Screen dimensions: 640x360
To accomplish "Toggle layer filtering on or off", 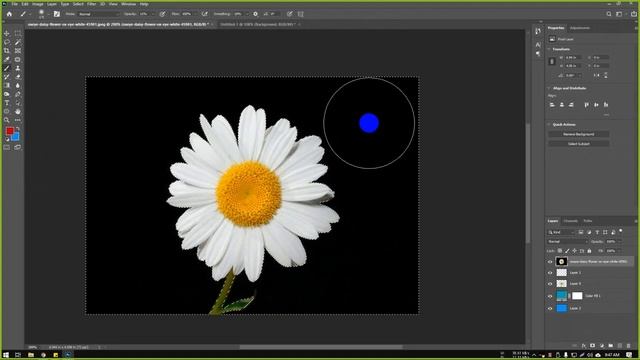I will [621, 231].
